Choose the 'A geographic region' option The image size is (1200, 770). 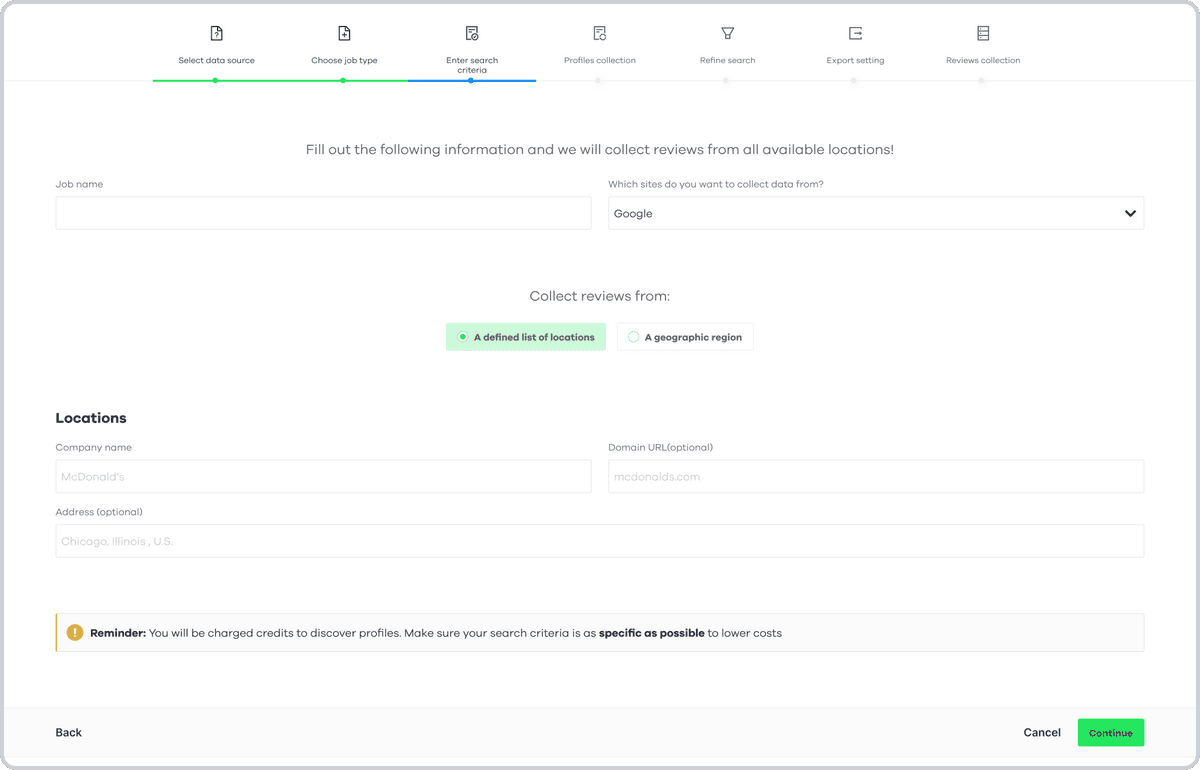684,337
